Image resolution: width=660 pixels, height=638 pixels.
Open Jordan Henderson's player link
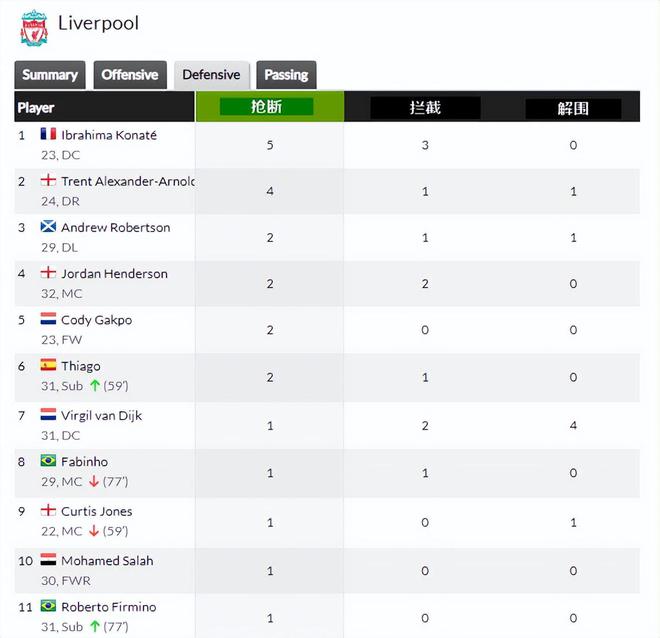(x=114, y=273)
